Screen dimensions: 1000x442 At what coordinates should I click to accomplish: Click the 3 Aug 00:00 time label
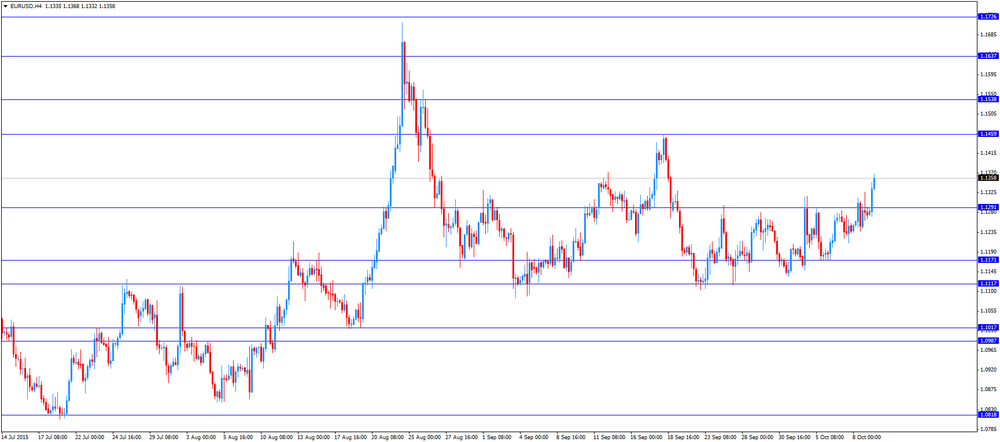click(202, 438)
